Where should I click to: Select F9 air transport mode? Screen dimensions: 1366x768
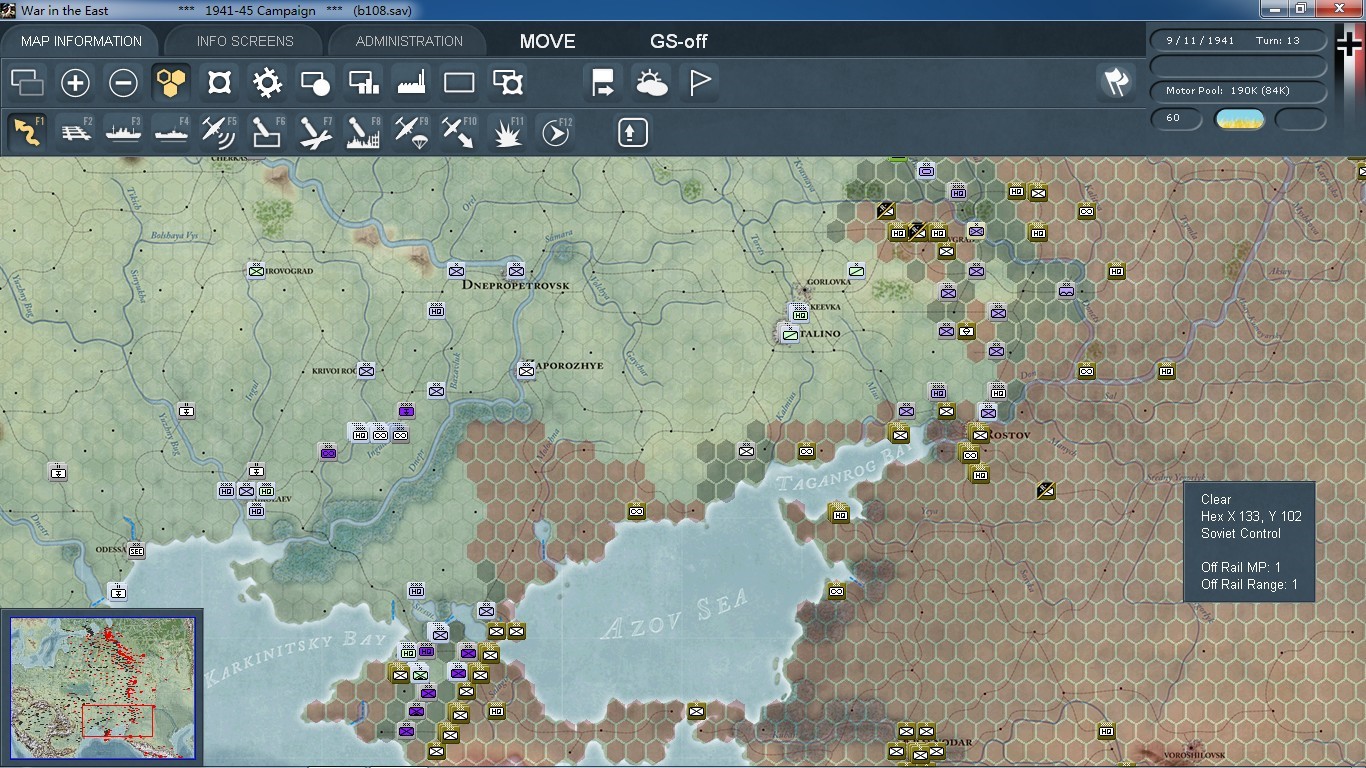coord(411,132)
